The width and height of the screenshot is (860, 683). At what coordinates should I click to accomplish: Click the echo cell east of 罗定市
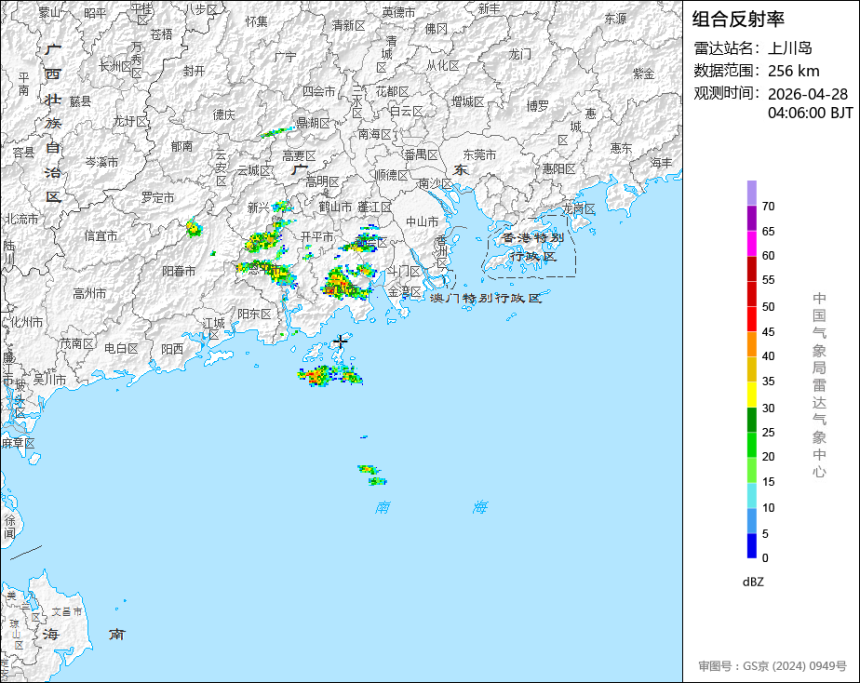coord(194,228)
